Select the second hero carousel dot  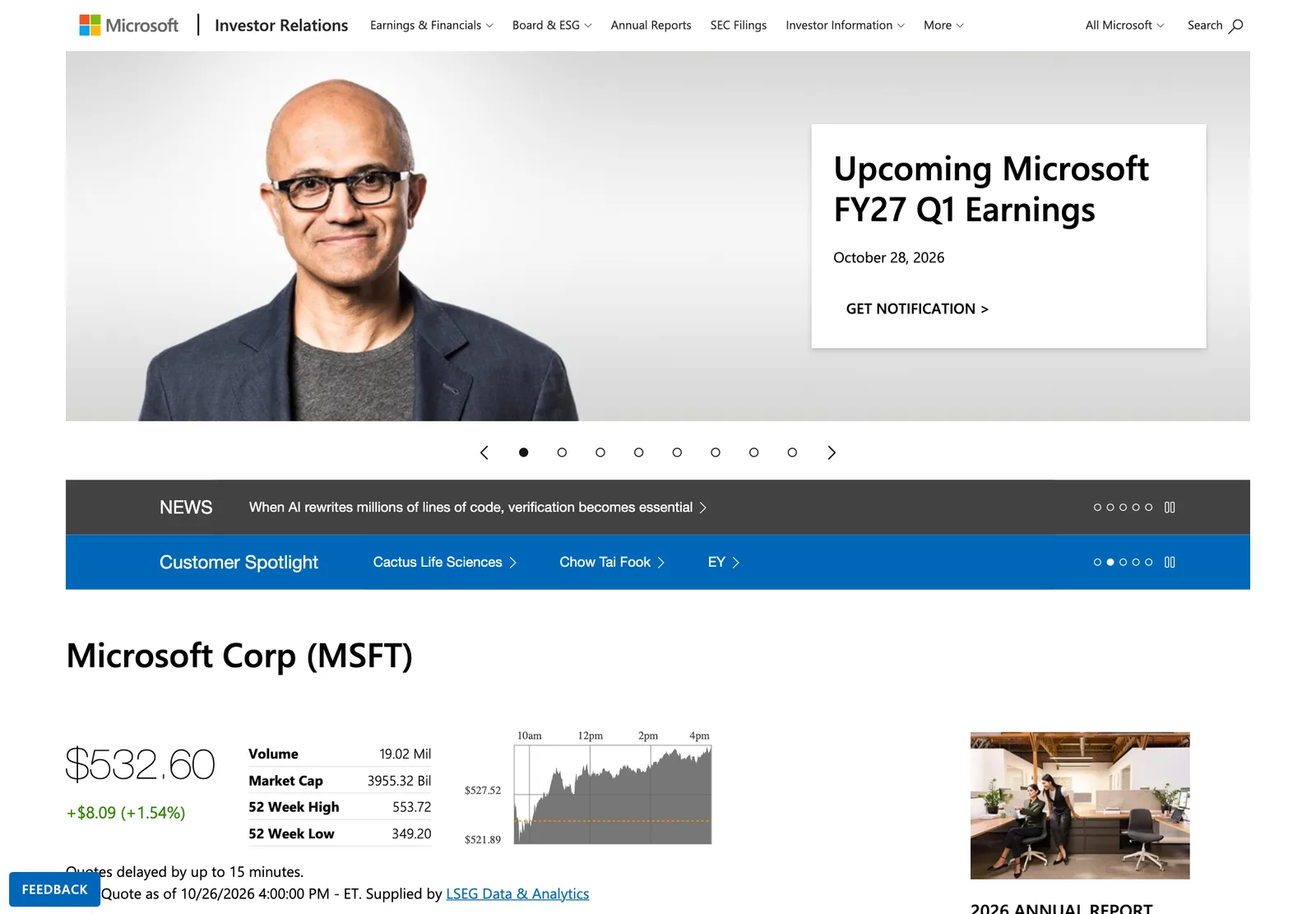(562, 452)
